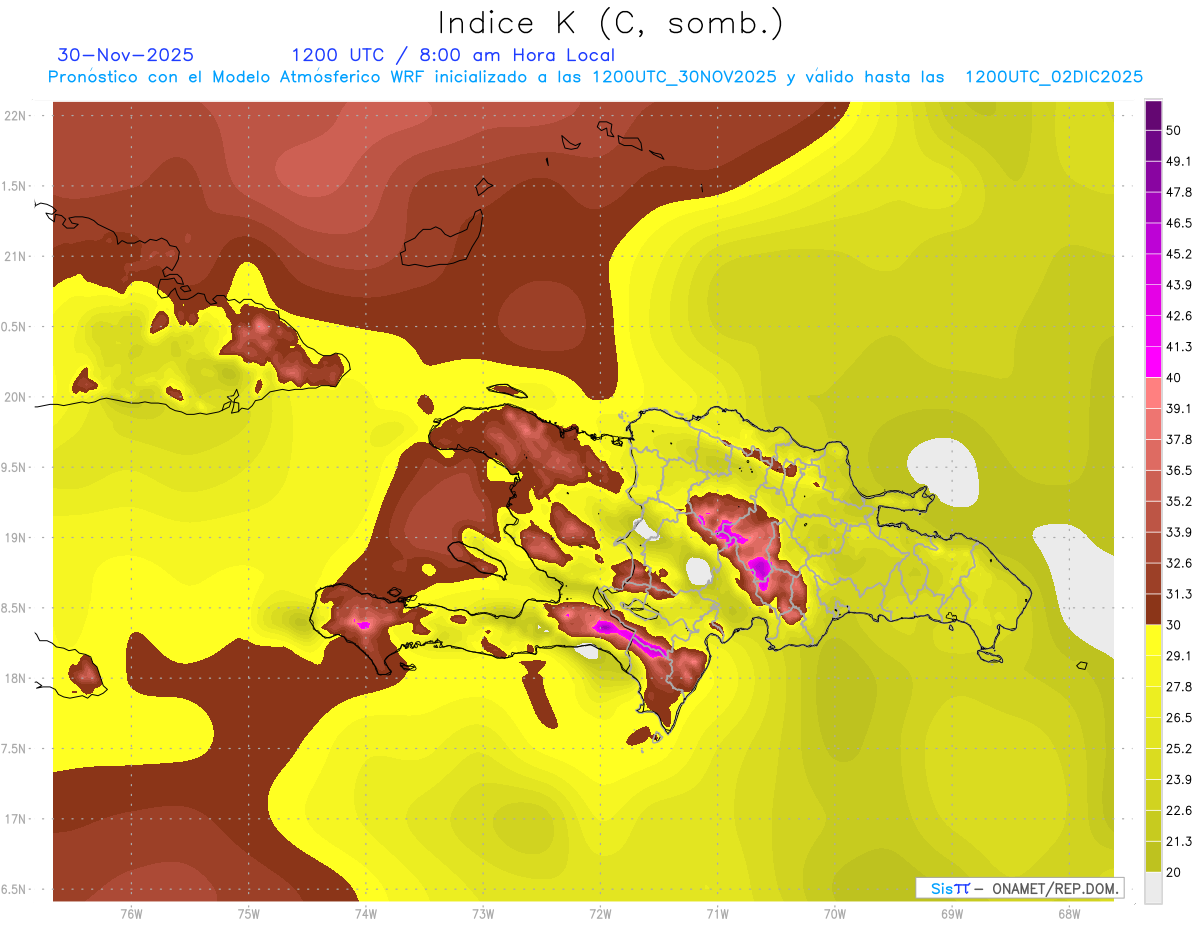
Task: Select the magenta swatch between 40 and 41.3
Action: pyautogui.click(x=1154, y=362)
